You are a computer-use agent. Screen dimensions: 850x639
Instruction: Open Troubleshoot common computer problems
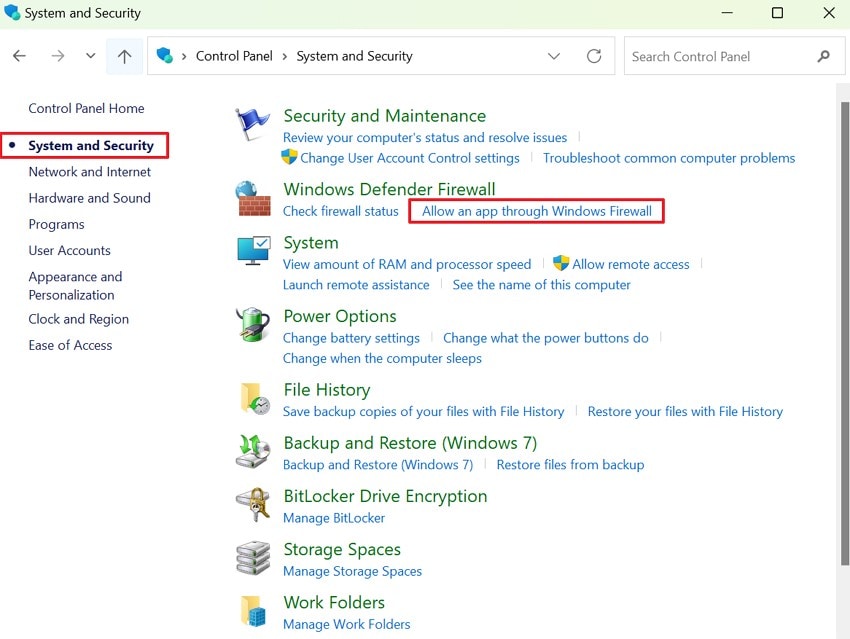point(669,158)
